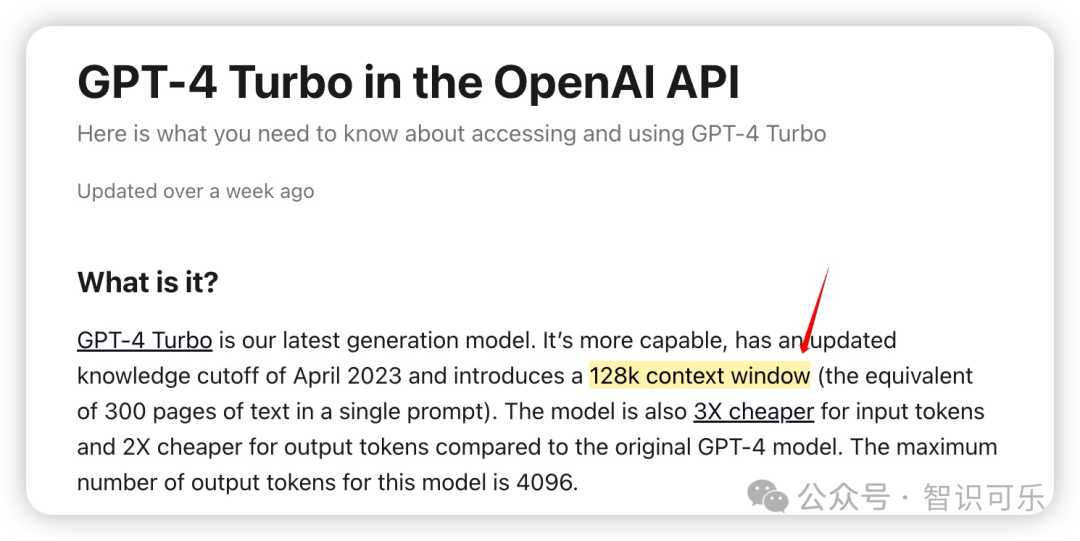Screen dimensions: 1080x541
Task: Click the Updated over a week ago timestamp
Action: pyautogui.click(x=195, y=191)
